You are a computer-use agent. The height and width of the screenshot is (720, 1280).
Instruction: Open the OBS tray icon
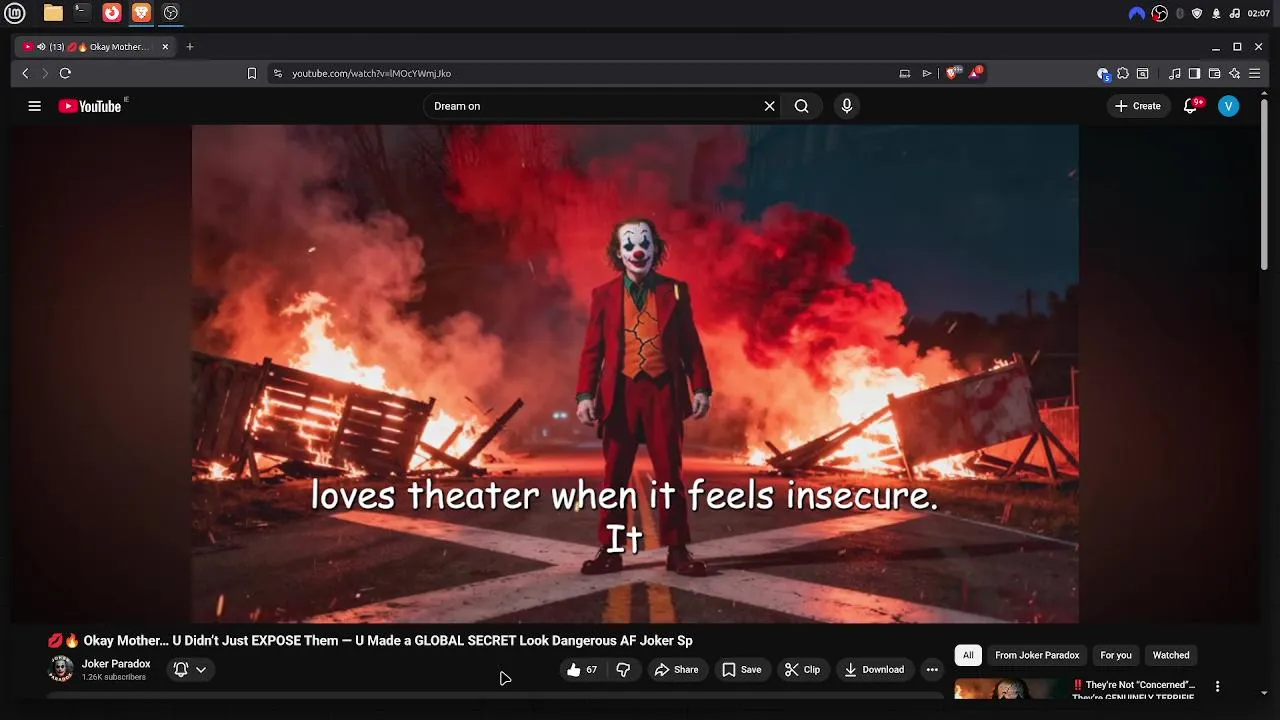[1160, 13]
